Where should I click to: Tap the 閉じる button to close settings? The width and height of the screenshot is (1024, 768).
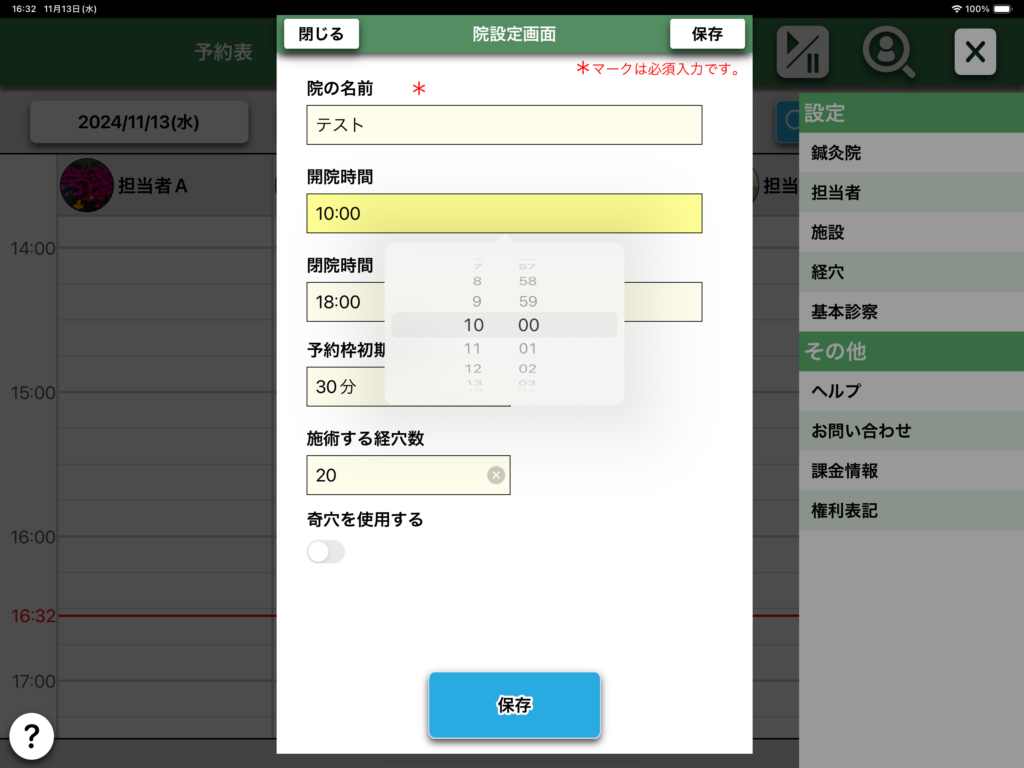click(x=321, y=34)
